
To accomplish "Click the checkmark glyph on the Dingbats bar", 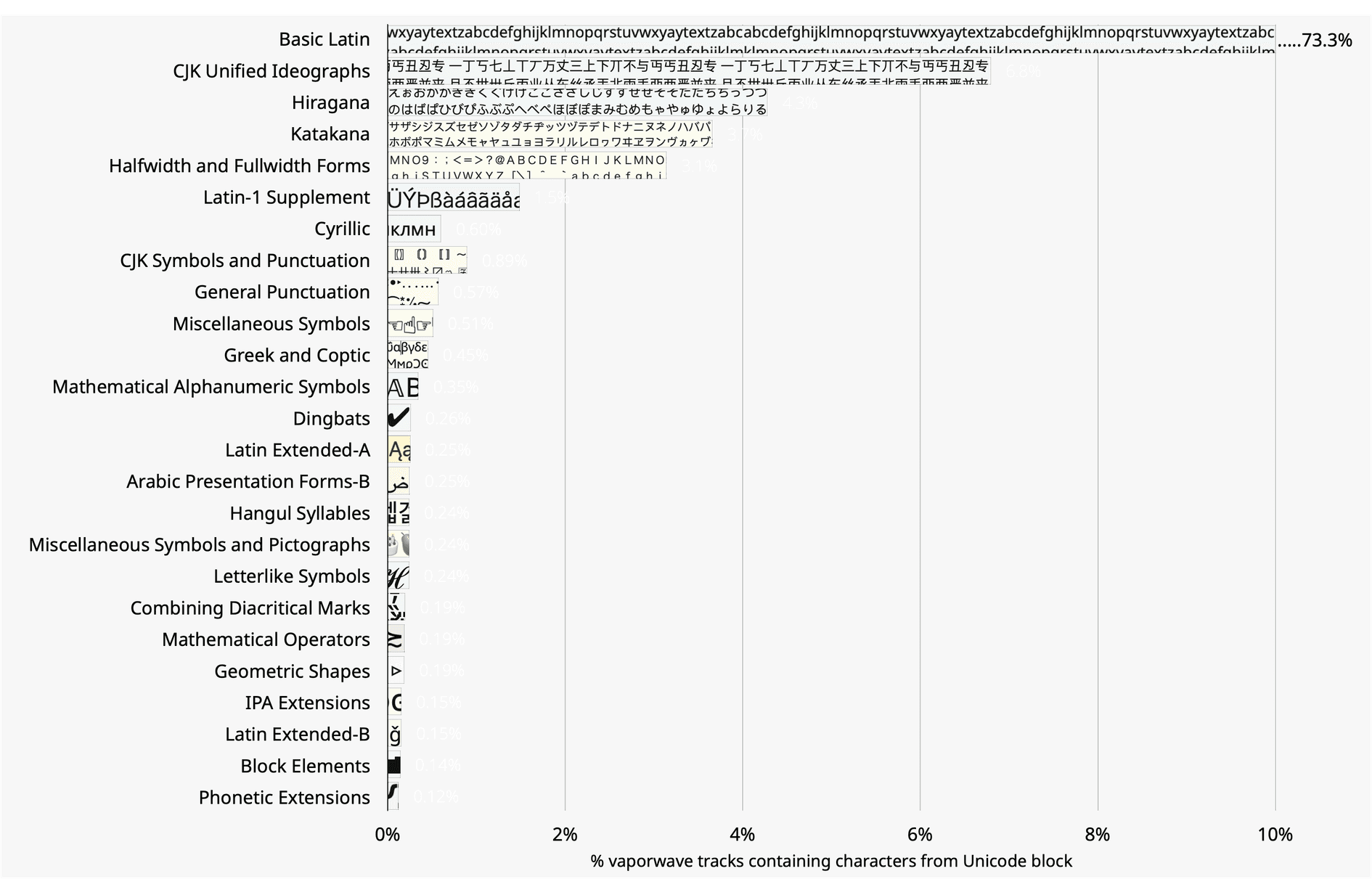I will 398,418.
